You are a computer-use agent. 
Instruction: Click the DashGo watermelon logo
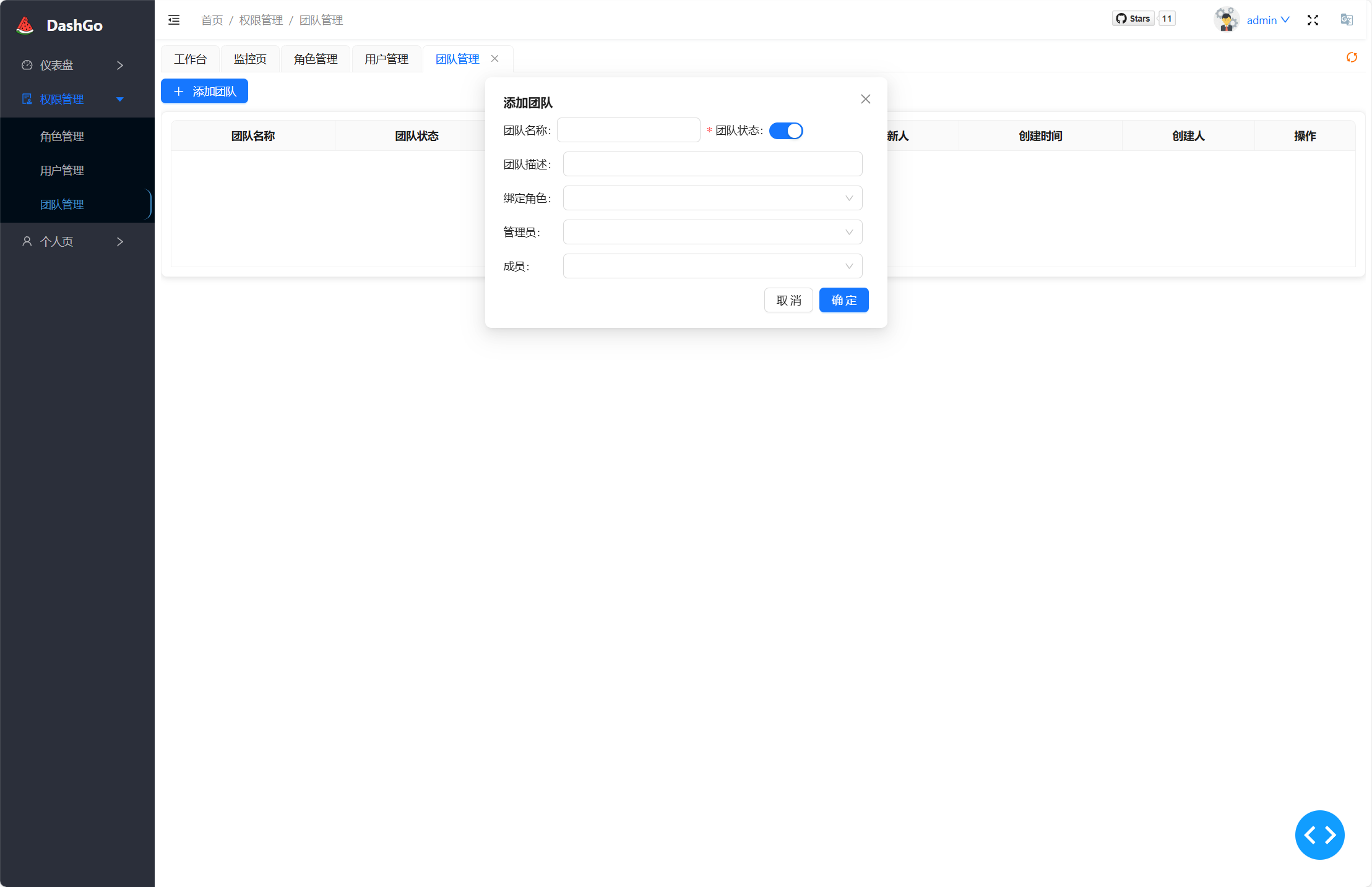24,24
